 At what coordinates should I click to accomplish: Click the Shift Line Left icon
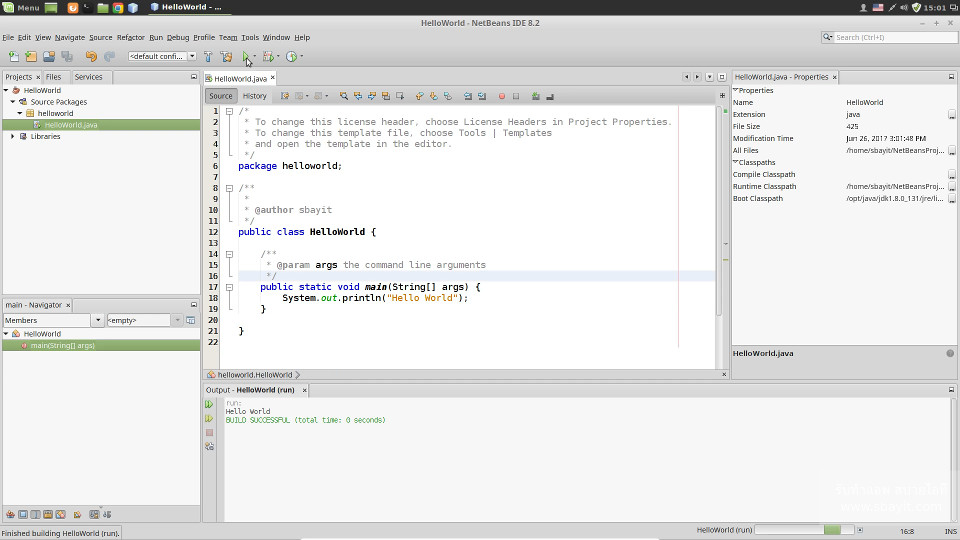click(x=468, y=96)
